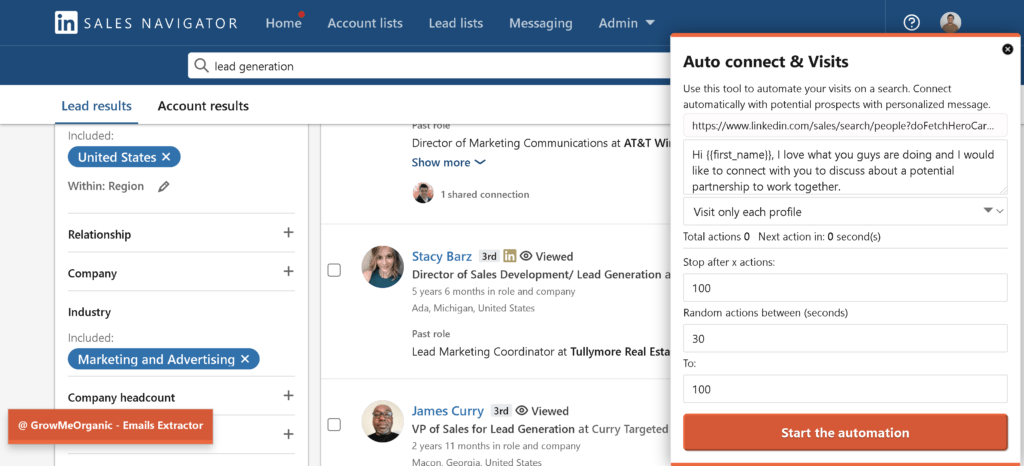Remove the United States filter chip
The image size is (1024, 466).
tap(166, 157)
